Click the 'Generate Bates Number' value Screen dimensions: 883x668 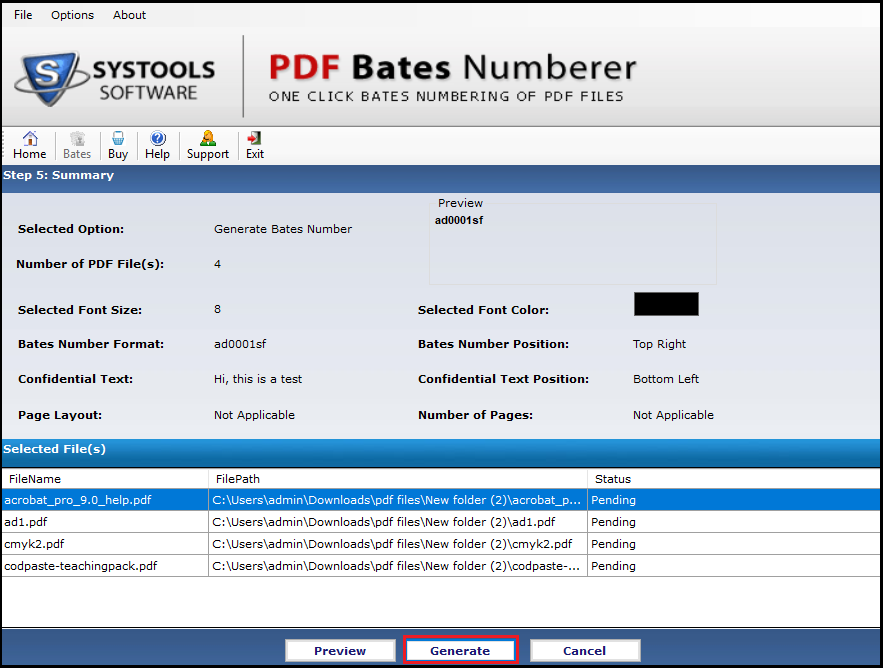tap(283, 229)
